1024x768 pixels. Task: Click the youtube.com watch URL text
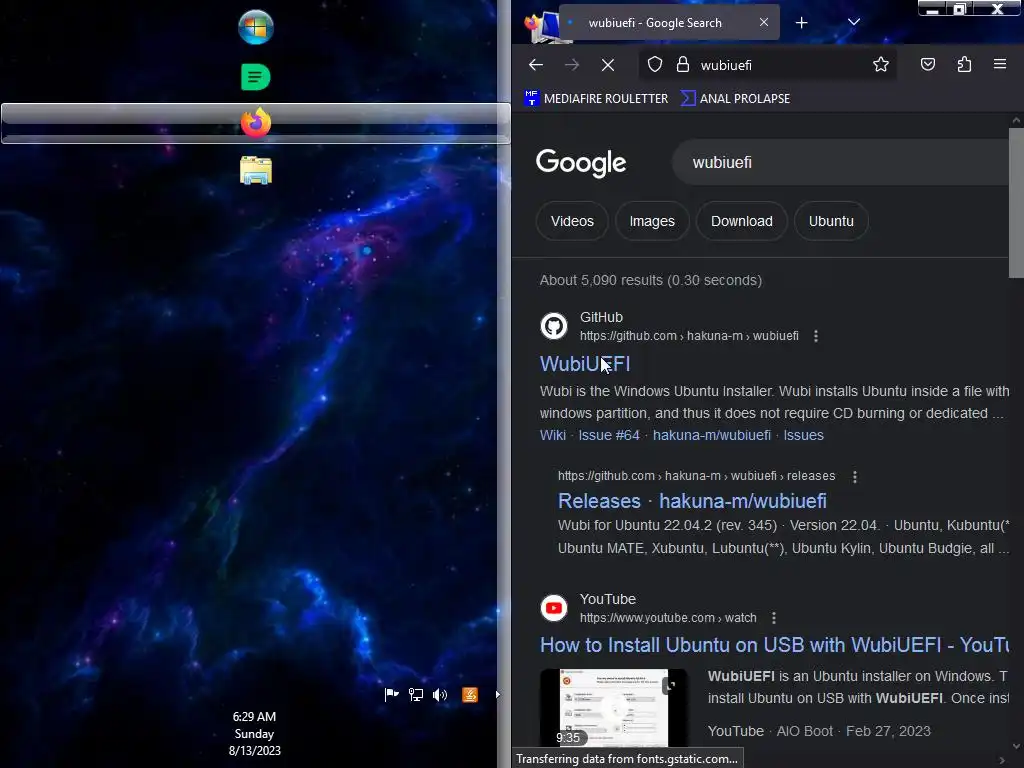[668, 618]
